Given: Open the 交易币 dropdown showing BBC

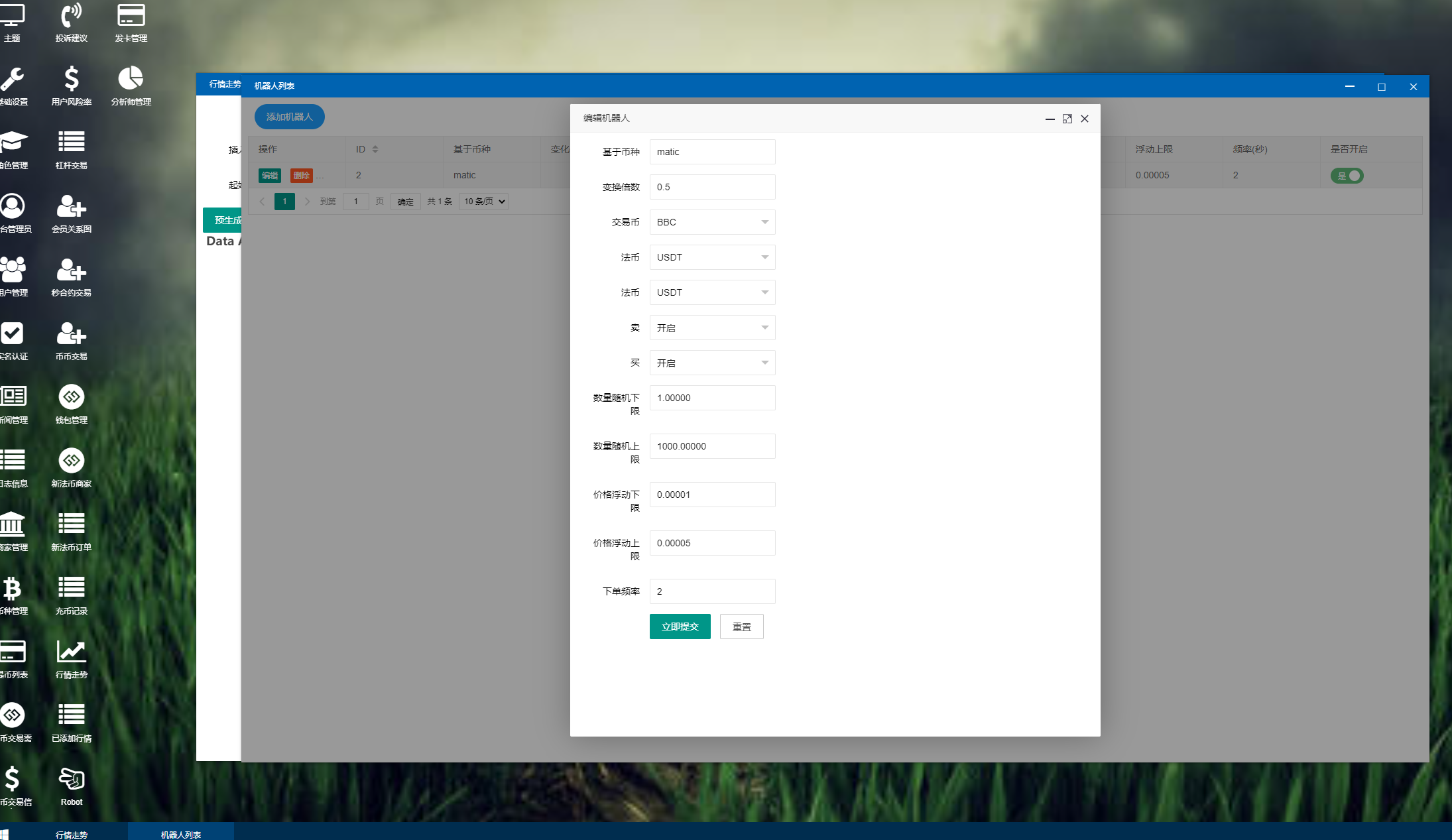Looking at the screenshot, I should (x=712, y=222).
